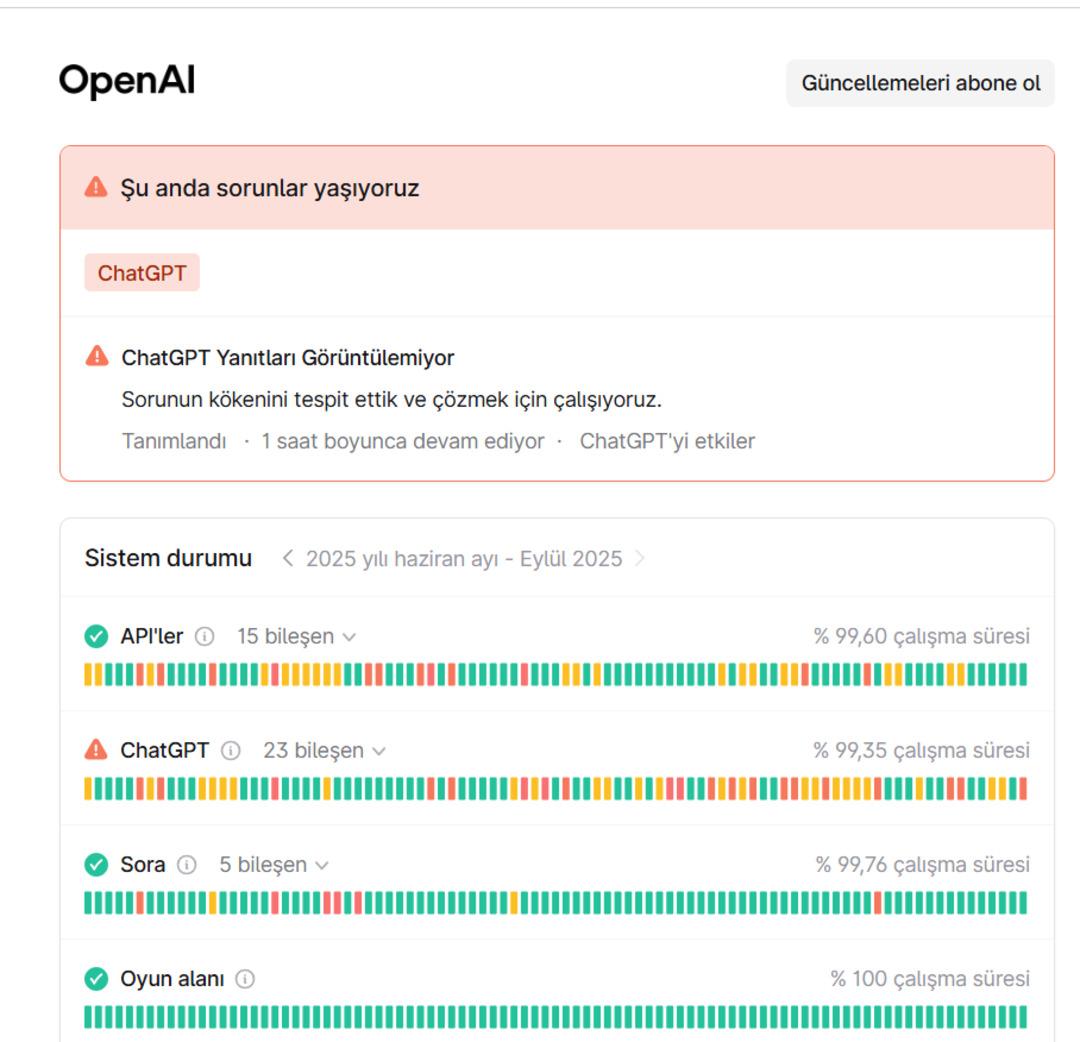Viewport: 1080px width, 1042px height.
Task: Click the Güncellemeleri abone ol button
Action: click(x=920, y=83)
